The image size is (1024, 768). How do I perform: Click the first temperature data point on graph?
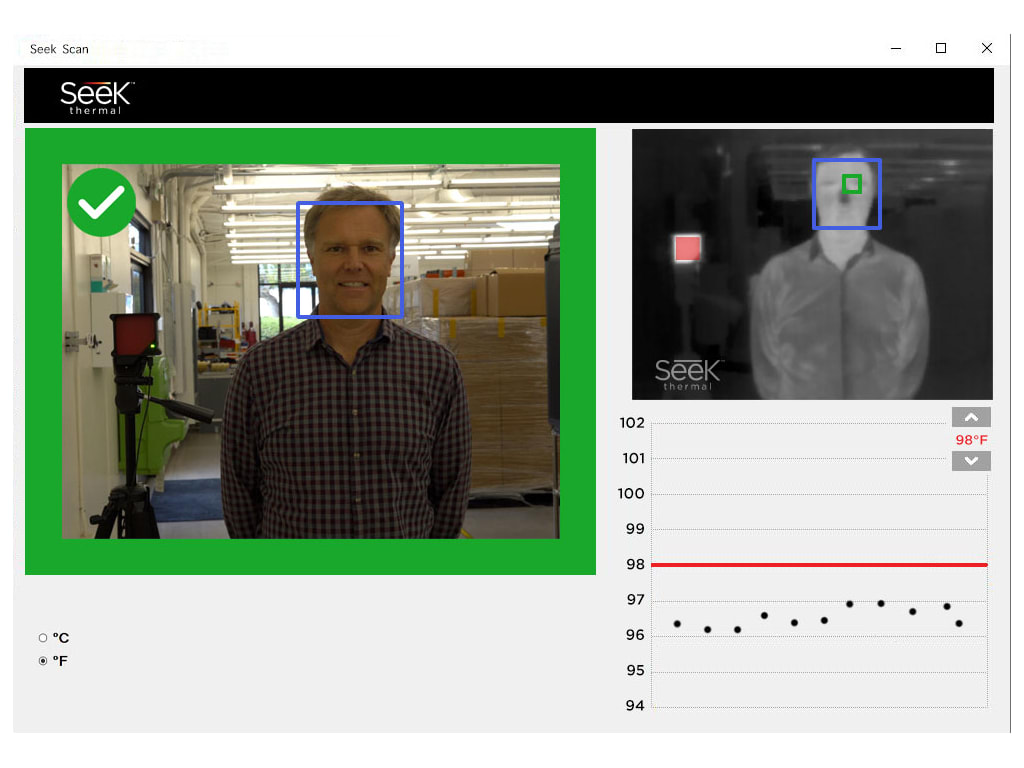[x=677, y=624]
